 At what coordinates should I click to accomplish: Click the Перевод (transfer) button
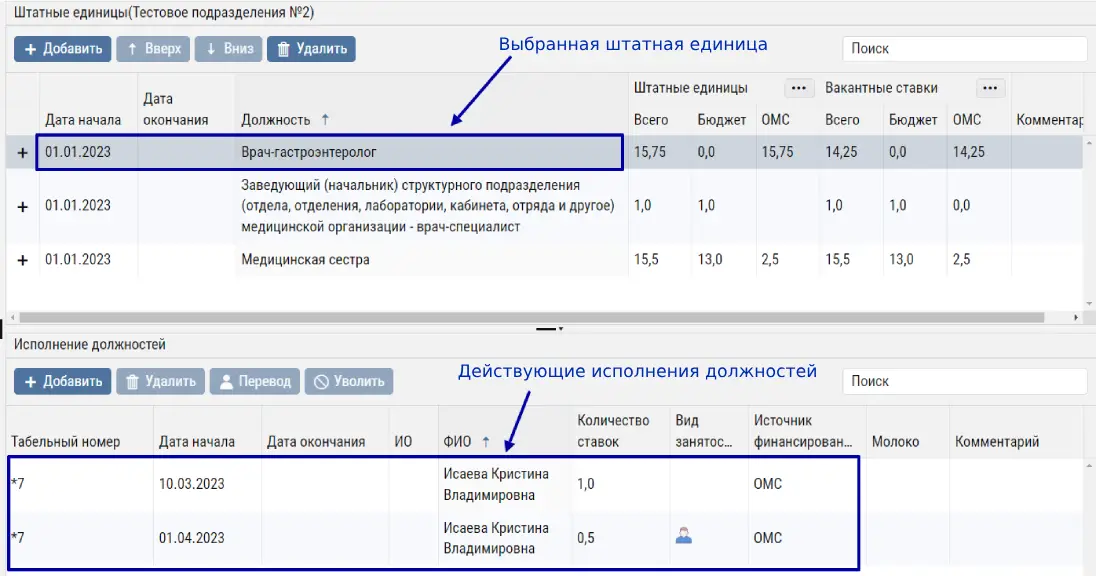(255, 381)
